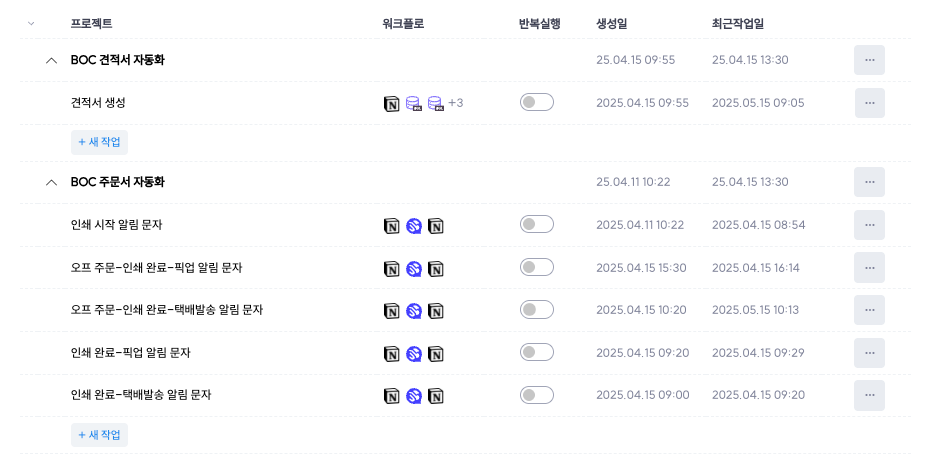Open more options for BOC 주문서 자동화
This screenshot has width=927, height=460.
click(x=869, y=182)
